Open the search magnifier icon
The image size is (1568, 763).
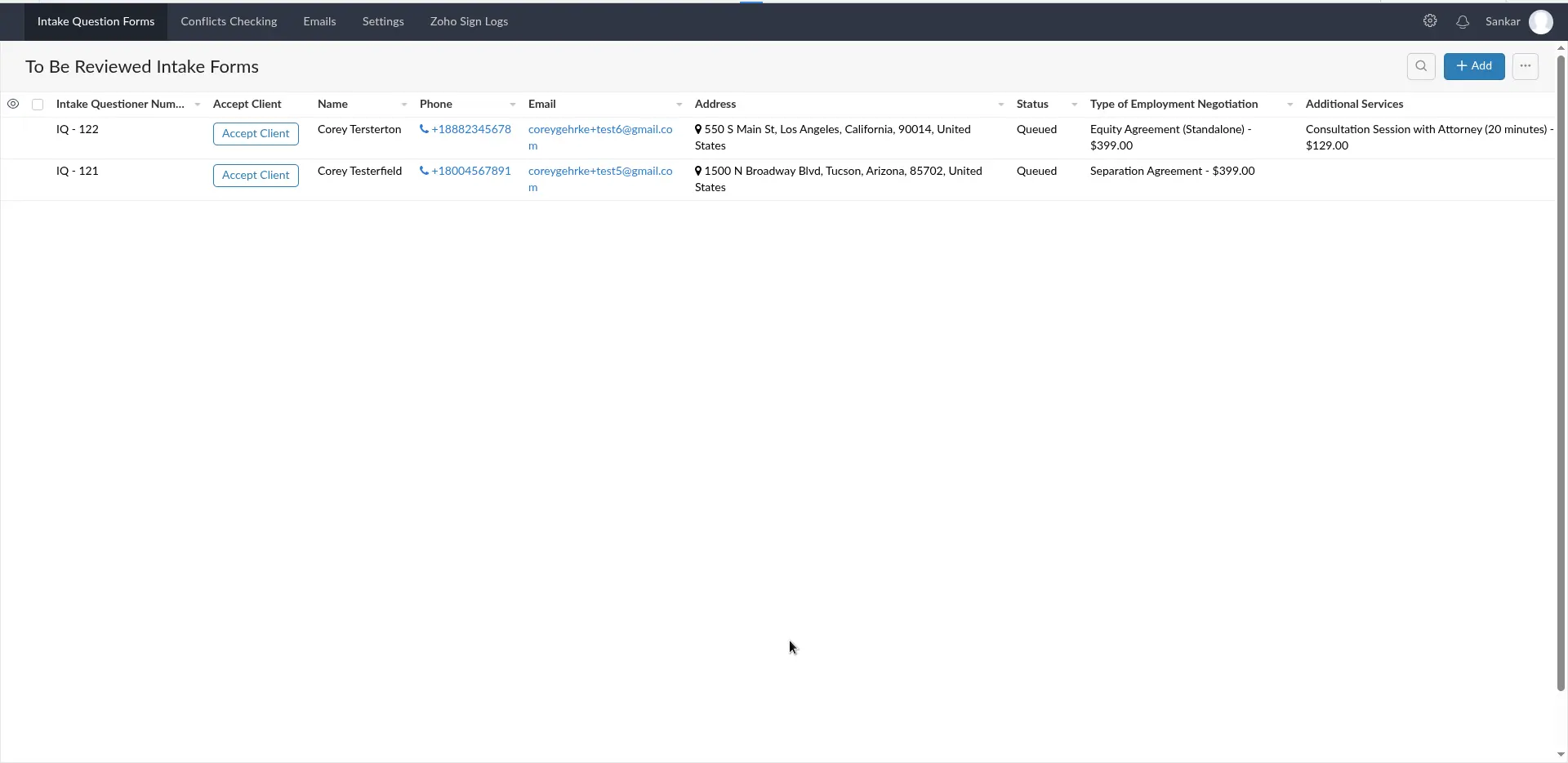tap(1421, 66)
